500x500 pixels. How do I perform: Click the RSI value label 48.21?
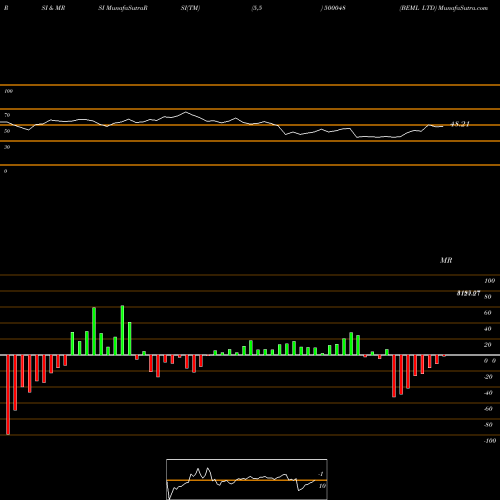pyautogui.click(x=460, y=124)
